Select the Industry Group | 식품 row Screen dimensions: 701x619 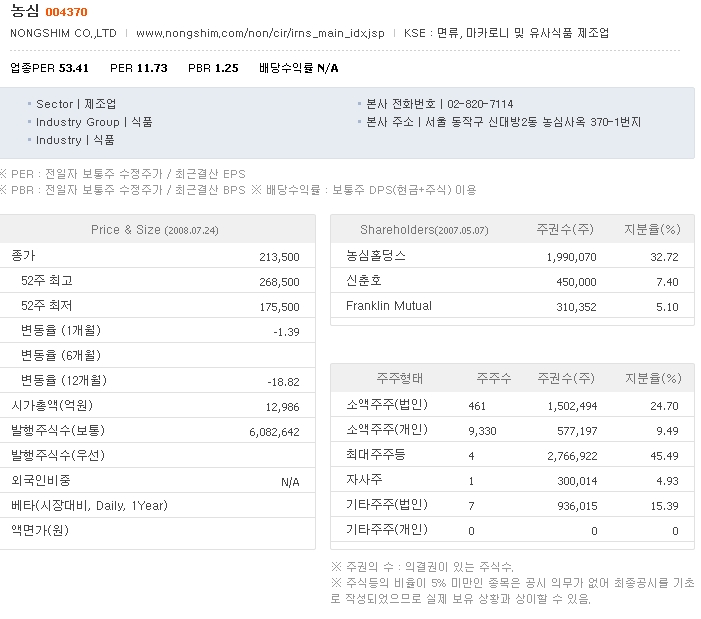coord(94,122)
